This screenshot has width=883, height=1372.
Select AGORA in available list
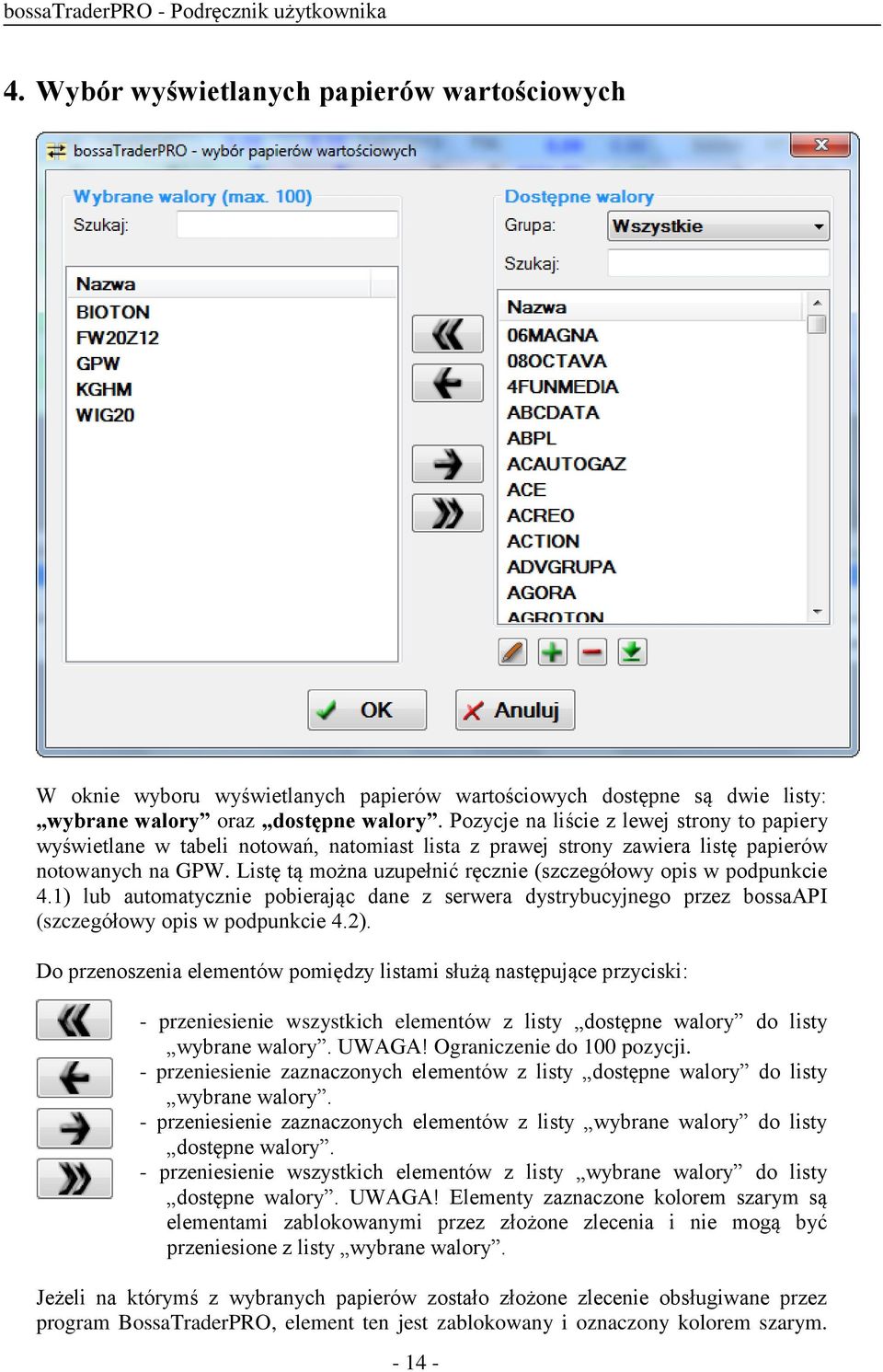tap(542, 593)
